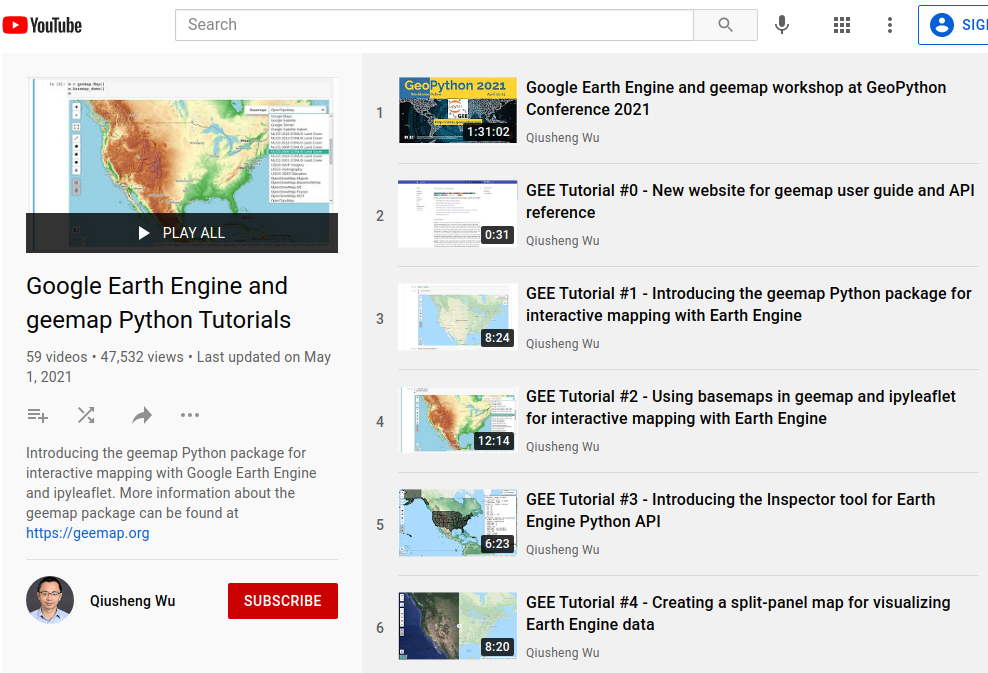Image resolution: width=988 pixels, height=673 pixels.
Task: Shuffle the playlist
Action: point(86,415)
